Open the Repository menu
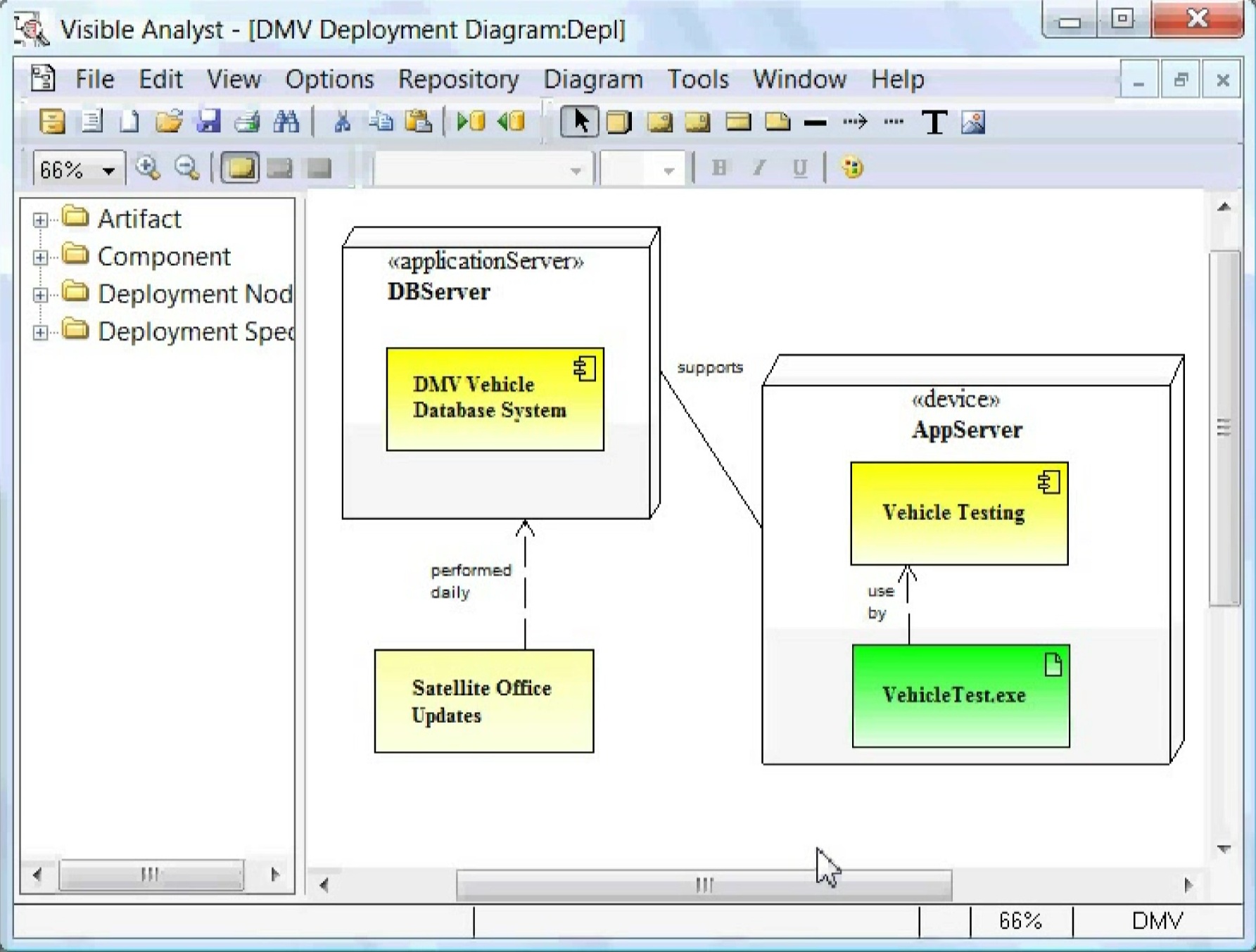Screen dimensions: 1256x952 point(459,79)
